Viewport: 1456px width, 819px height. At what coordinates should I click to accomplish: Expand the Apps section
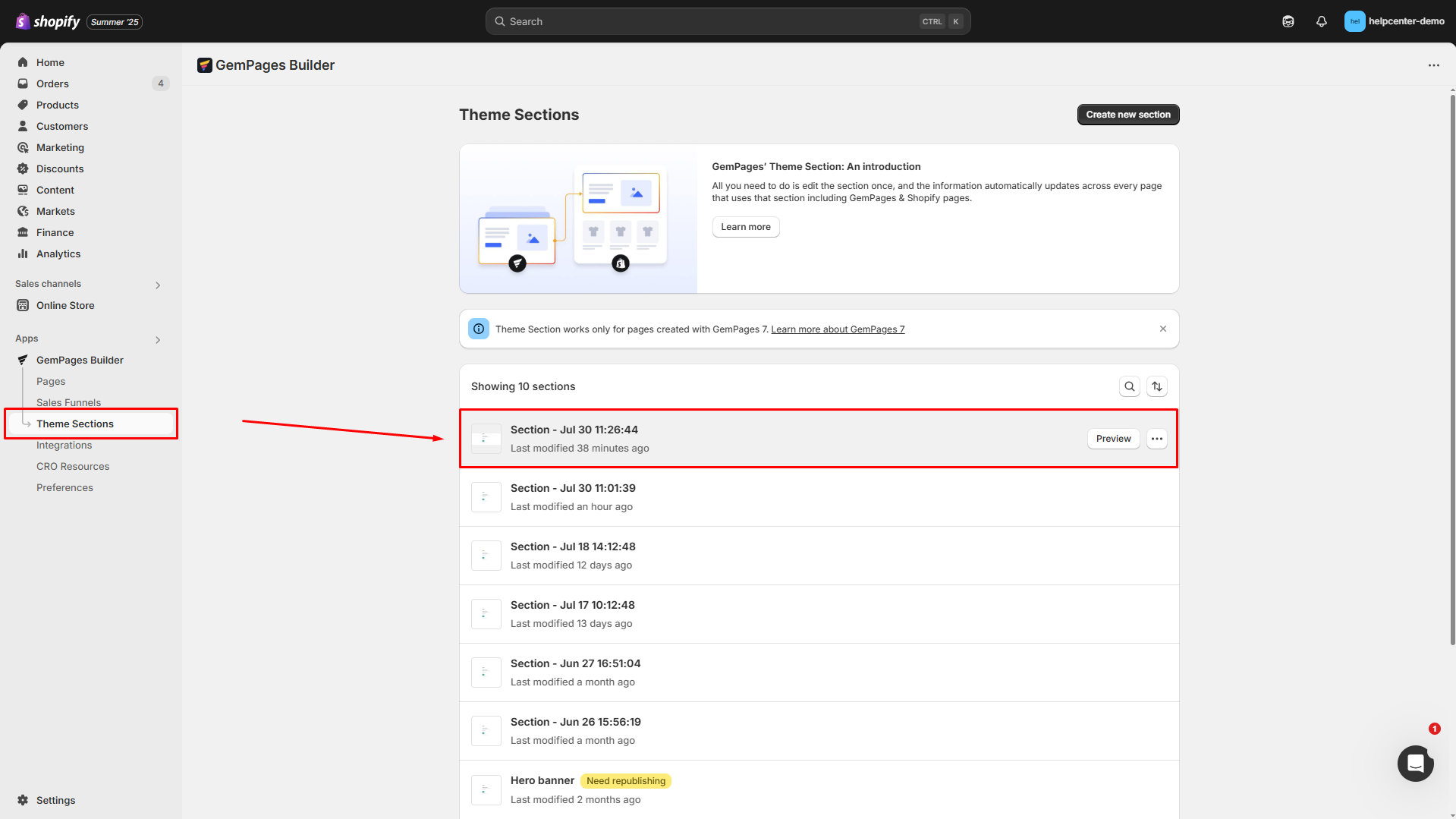(x=158, y=339)
